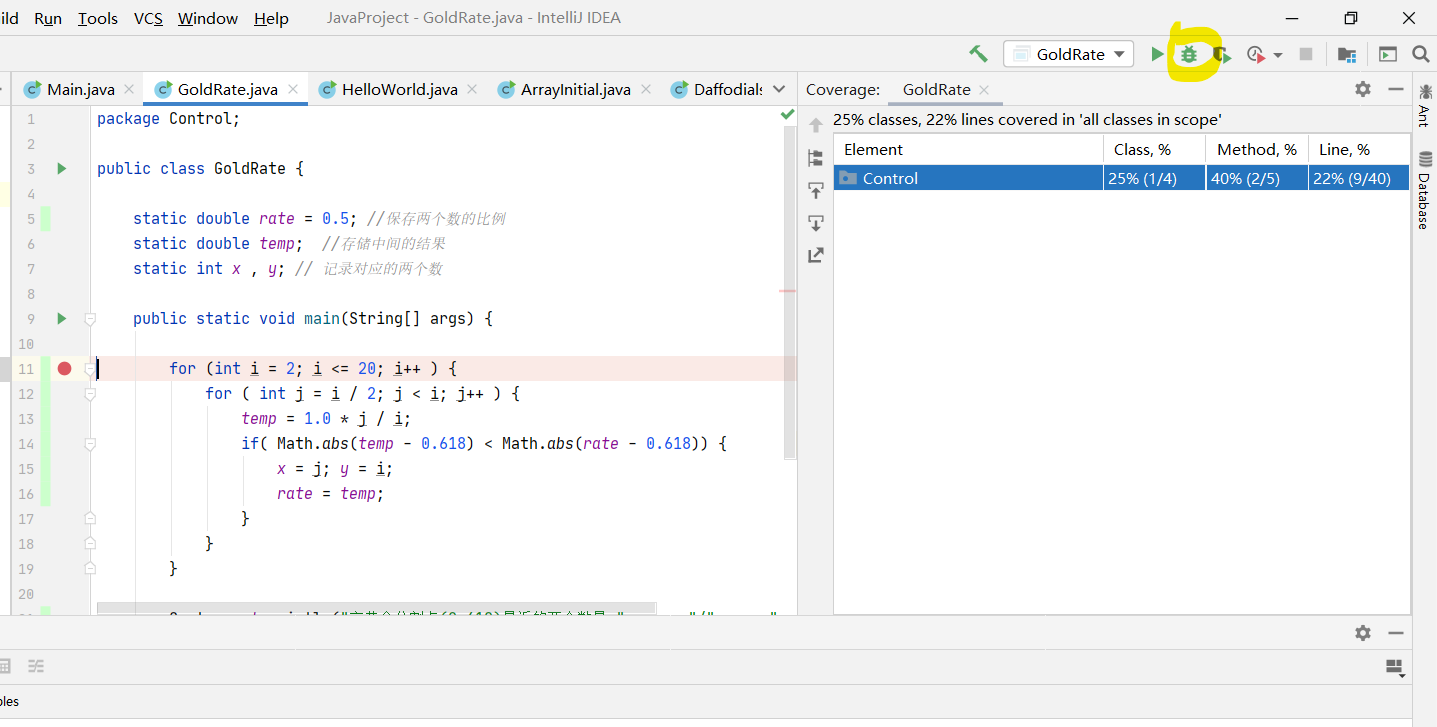
Task: Click the 40% (2/5) method coverage cell
Action: coord(1256,178)
